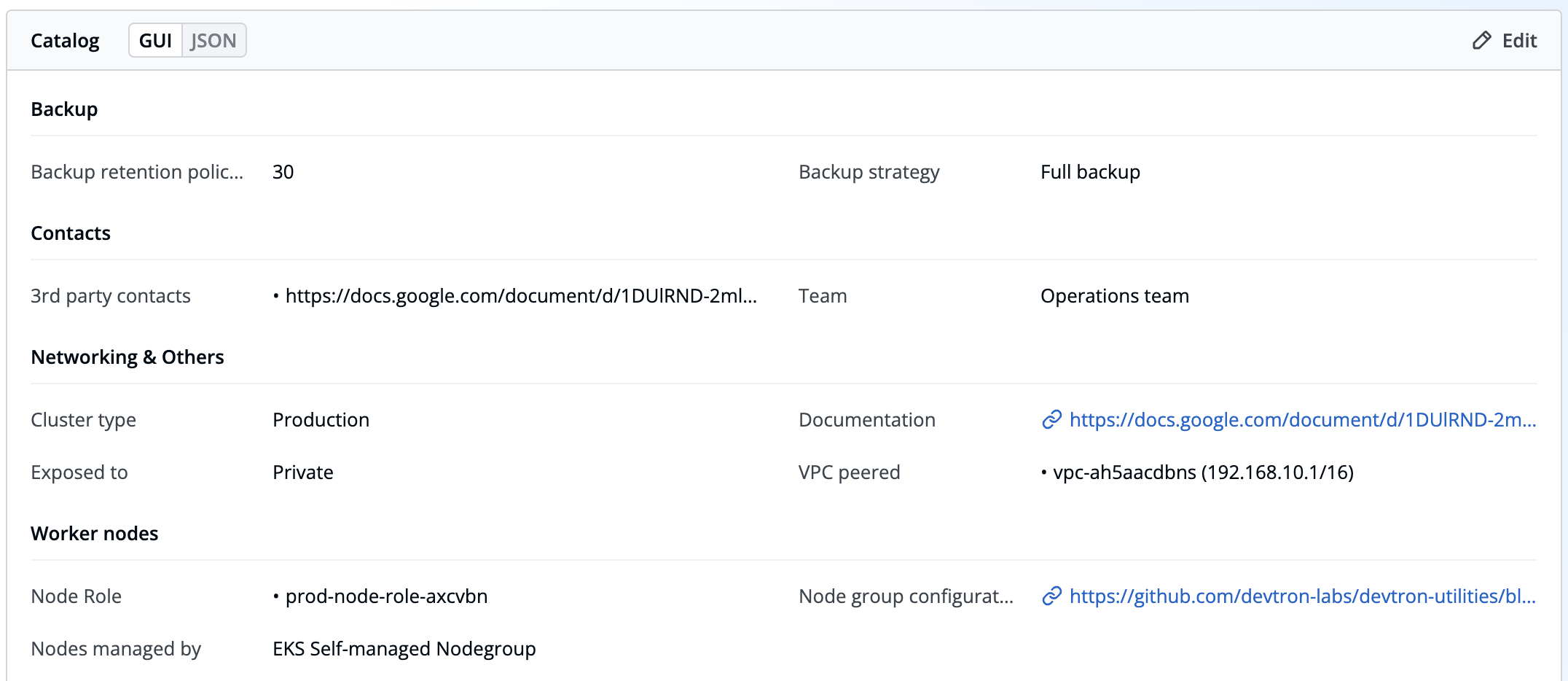Click the Worker nodes heading
This screenshot has width=1568, height=681.
point(95,534)
